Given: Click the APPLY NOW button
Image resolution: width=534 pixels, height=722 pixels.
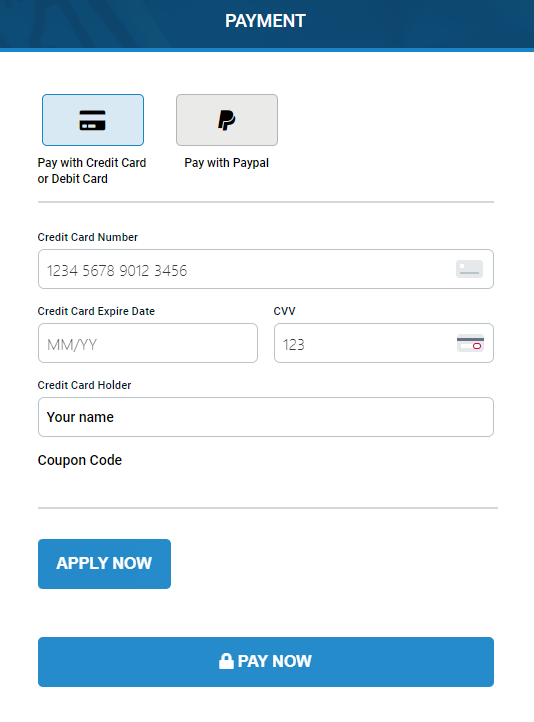Looking at the screenshot, I should coord(104,564).
